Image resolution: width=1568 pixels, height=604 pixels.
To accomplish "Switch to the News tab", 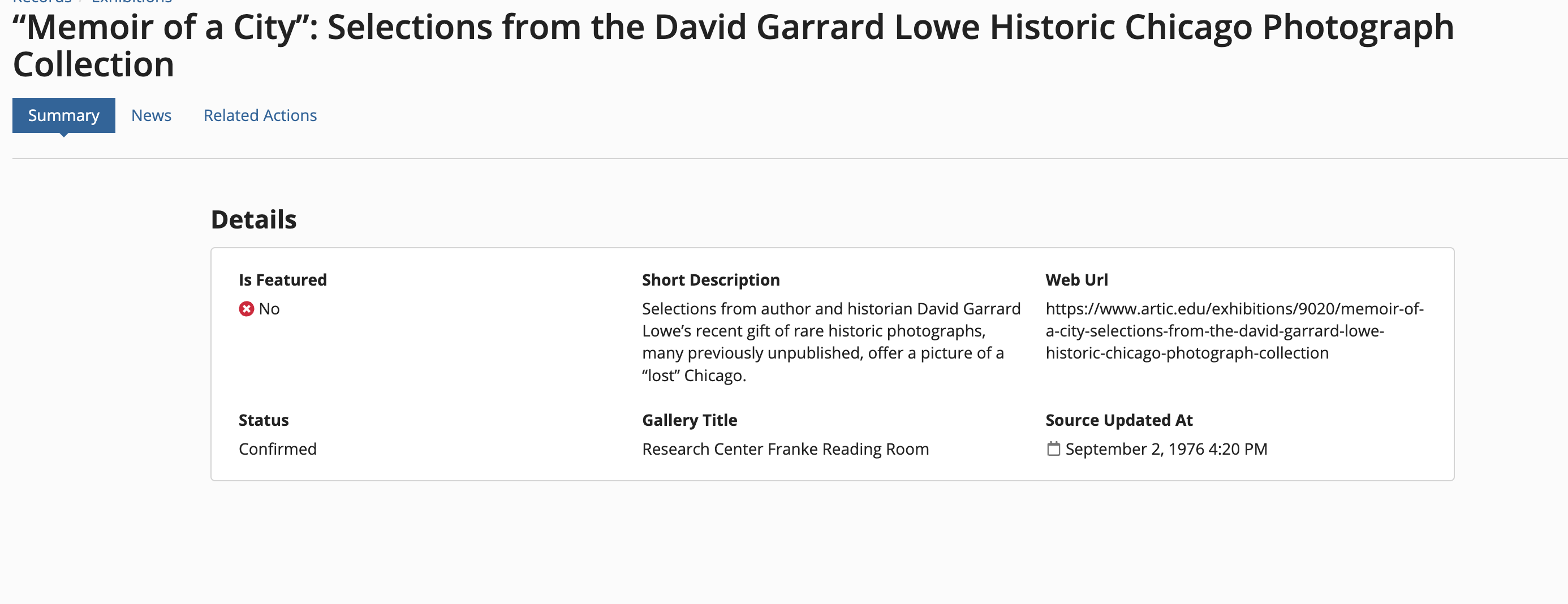I will (x=151, y=116).
